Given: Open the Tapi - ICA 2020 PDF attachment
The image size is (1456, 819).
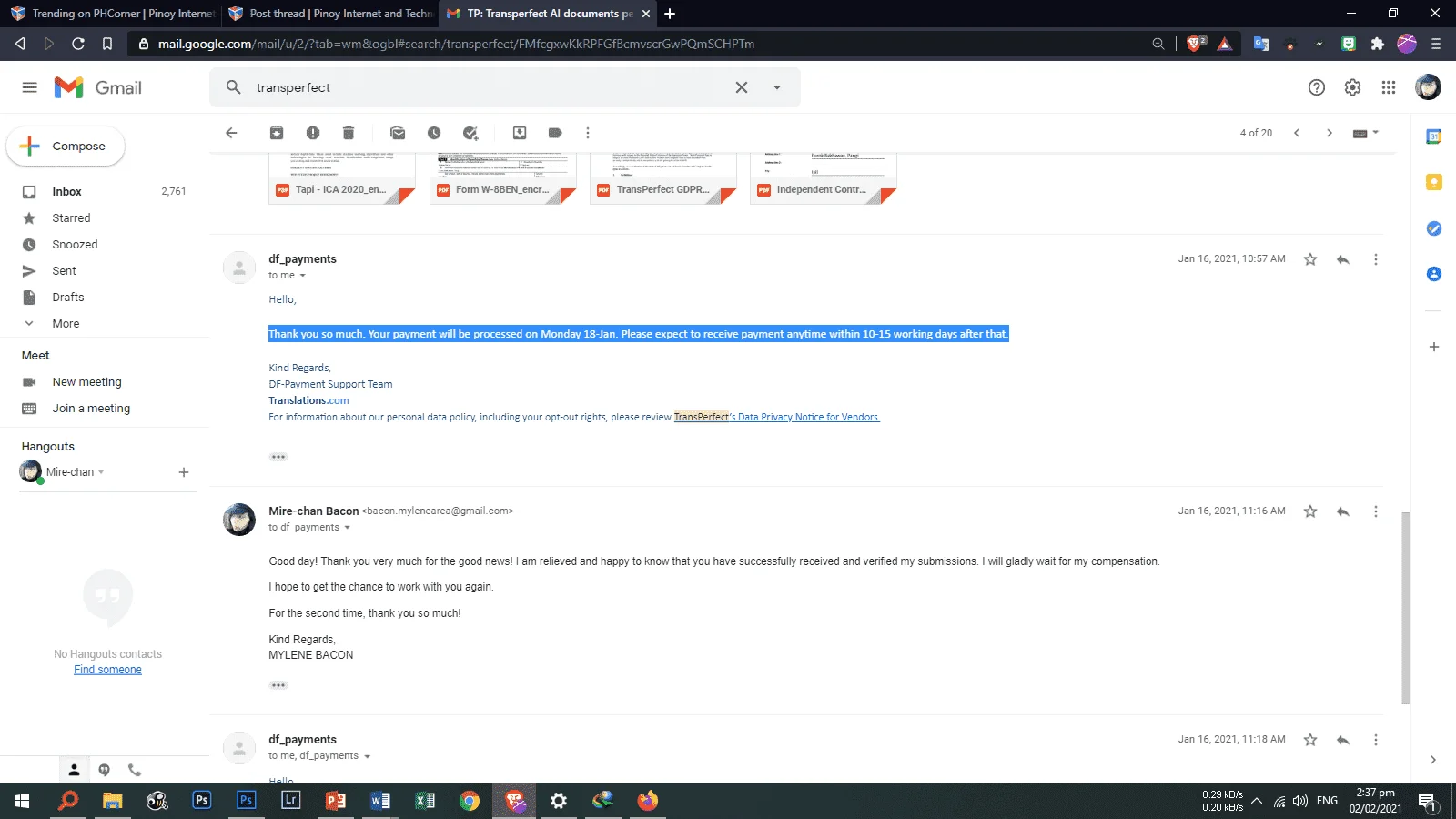Looking at the screenshot, I should (342, 179).
